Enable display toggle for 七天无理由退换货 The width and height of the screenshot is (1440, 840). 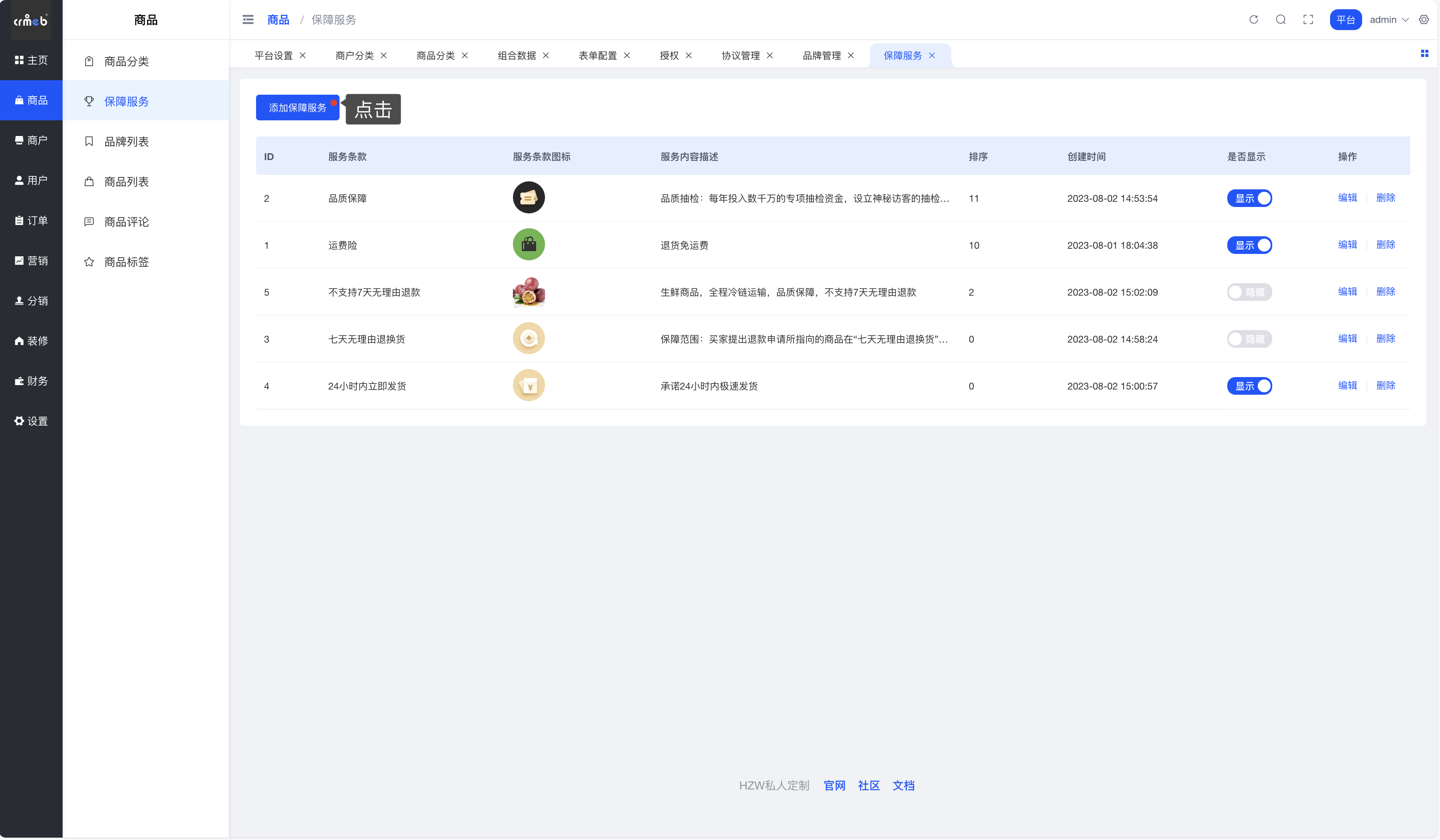click(x=1249, y=339)
